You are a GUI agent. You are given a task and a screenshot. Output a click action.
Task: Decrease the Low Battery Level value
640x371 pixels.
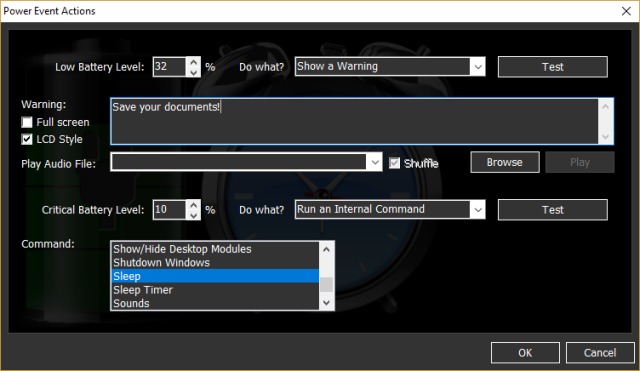click(193, 72)
